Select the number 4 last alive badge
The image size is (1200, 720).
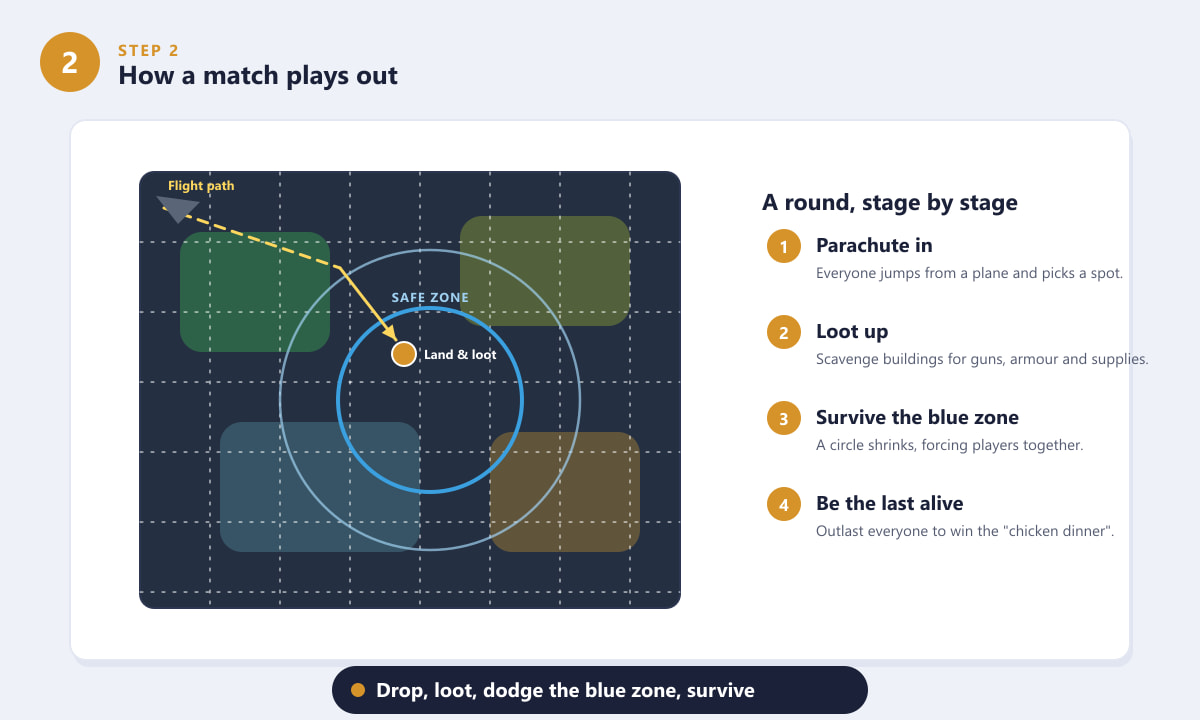(x=784, y=504)
